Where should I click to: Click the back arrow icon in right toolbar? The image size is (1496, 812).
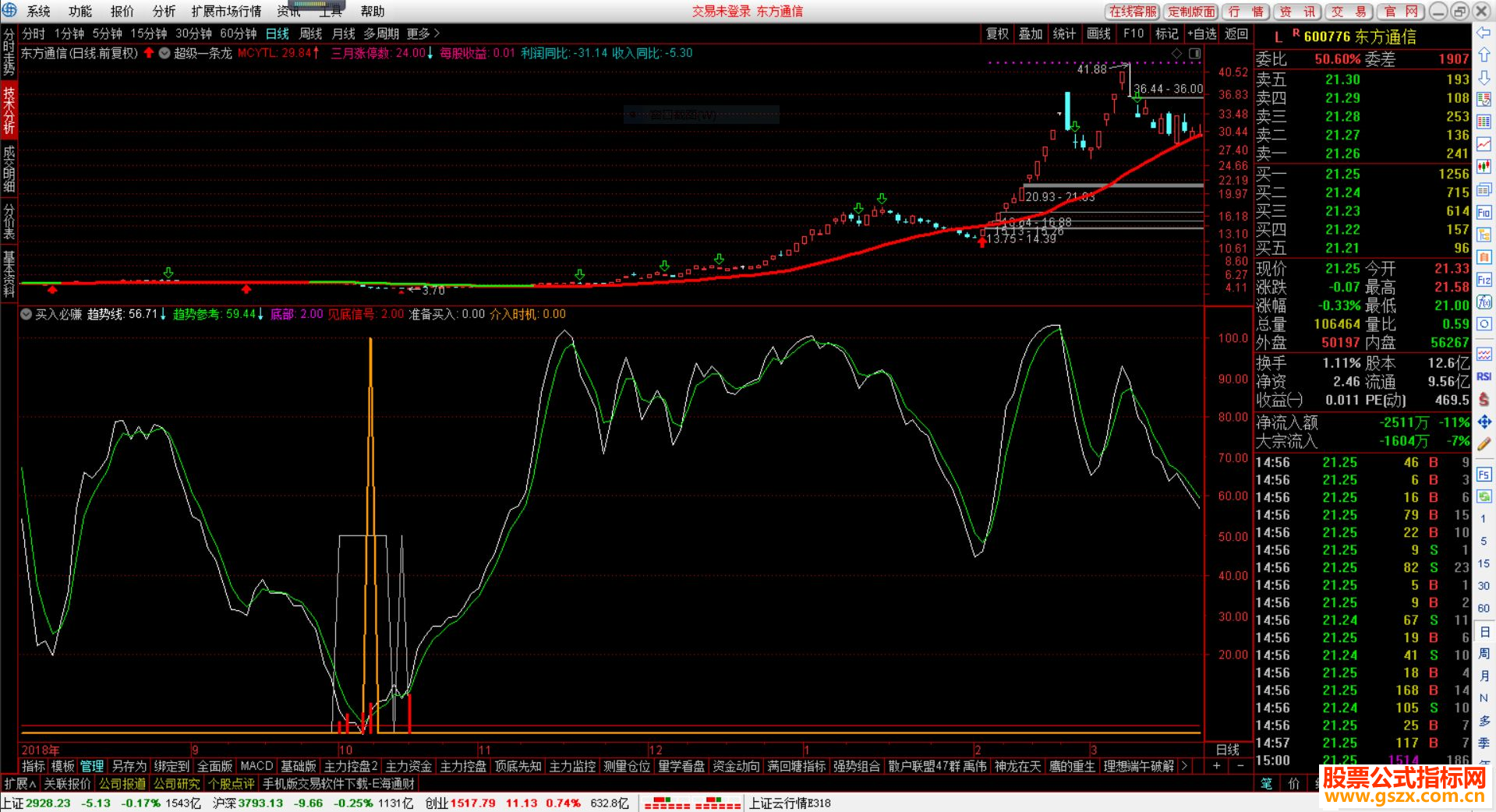(x=1484, y=33)
